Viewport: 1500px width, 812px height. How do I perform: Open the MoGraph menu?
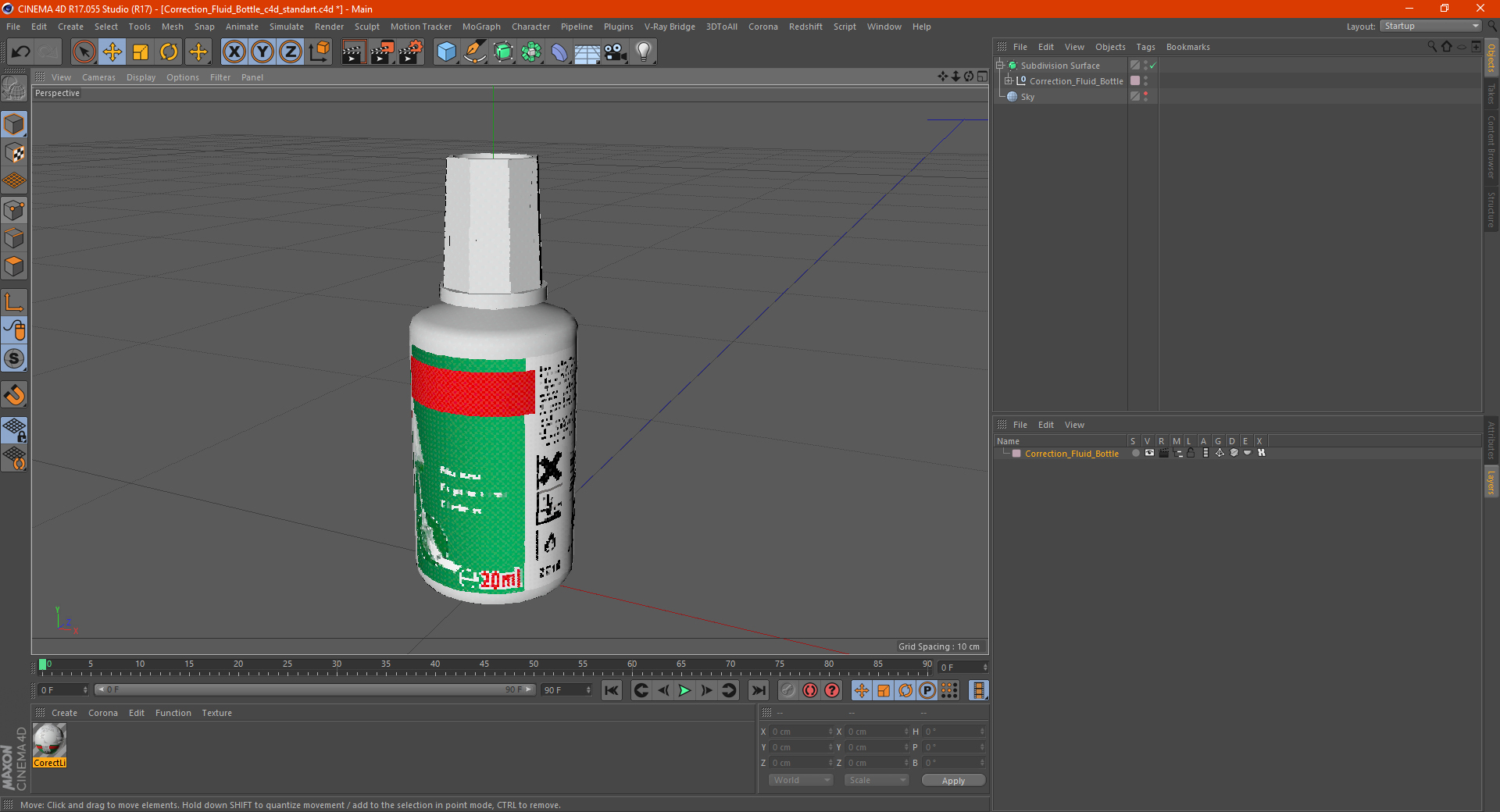pos(481,27)
